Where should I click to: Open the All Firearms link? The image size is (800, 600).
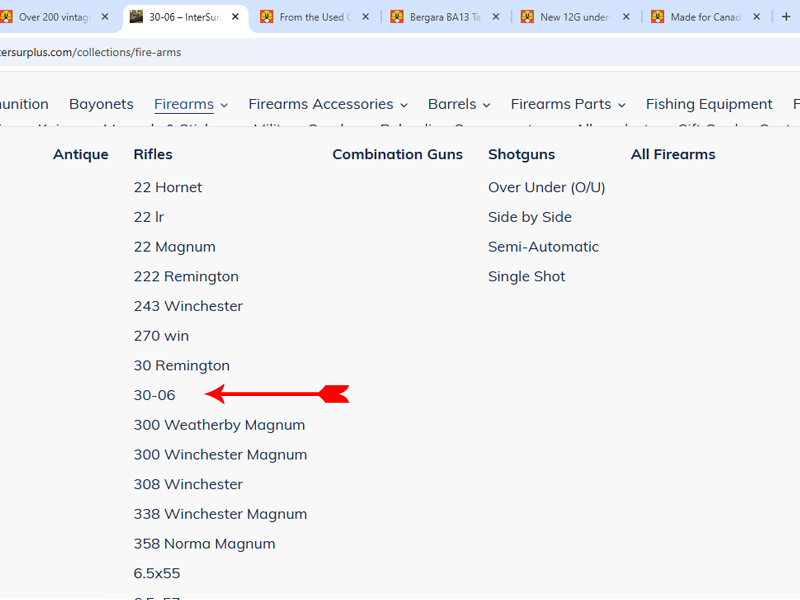point(673,154)
